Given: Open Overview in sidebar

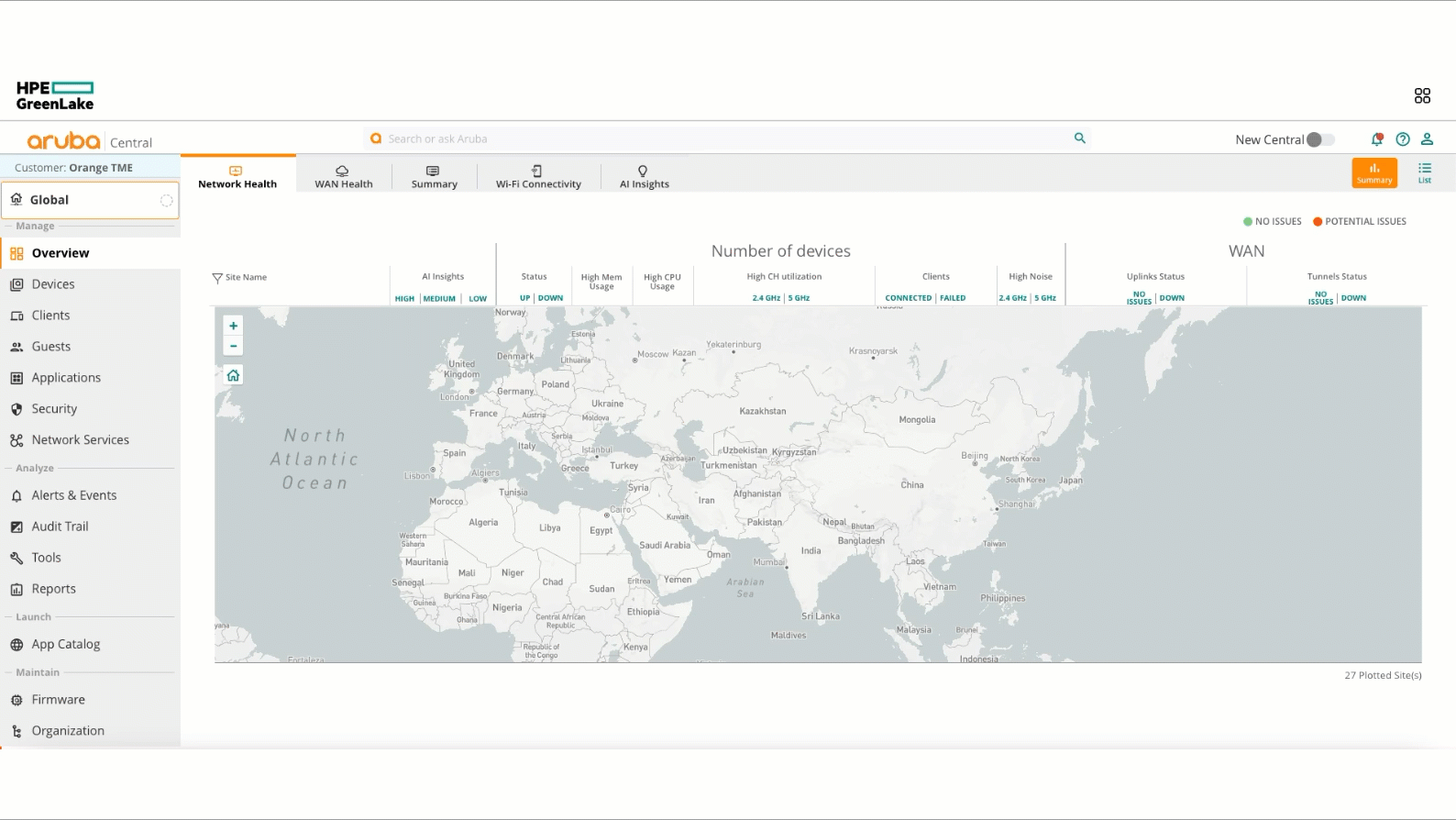Looking at the screenshot, I should (x=90, y=253).
